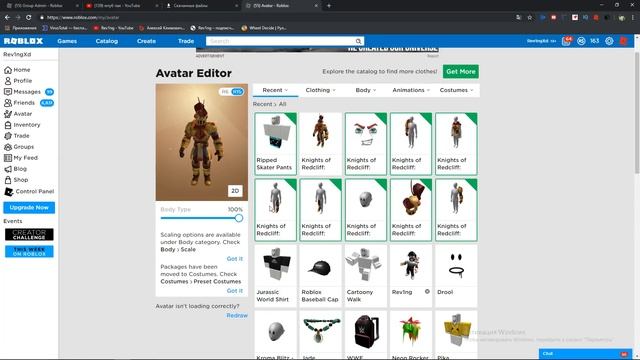Open the Chat bar
640x360 pixels.
click(584, 354)
